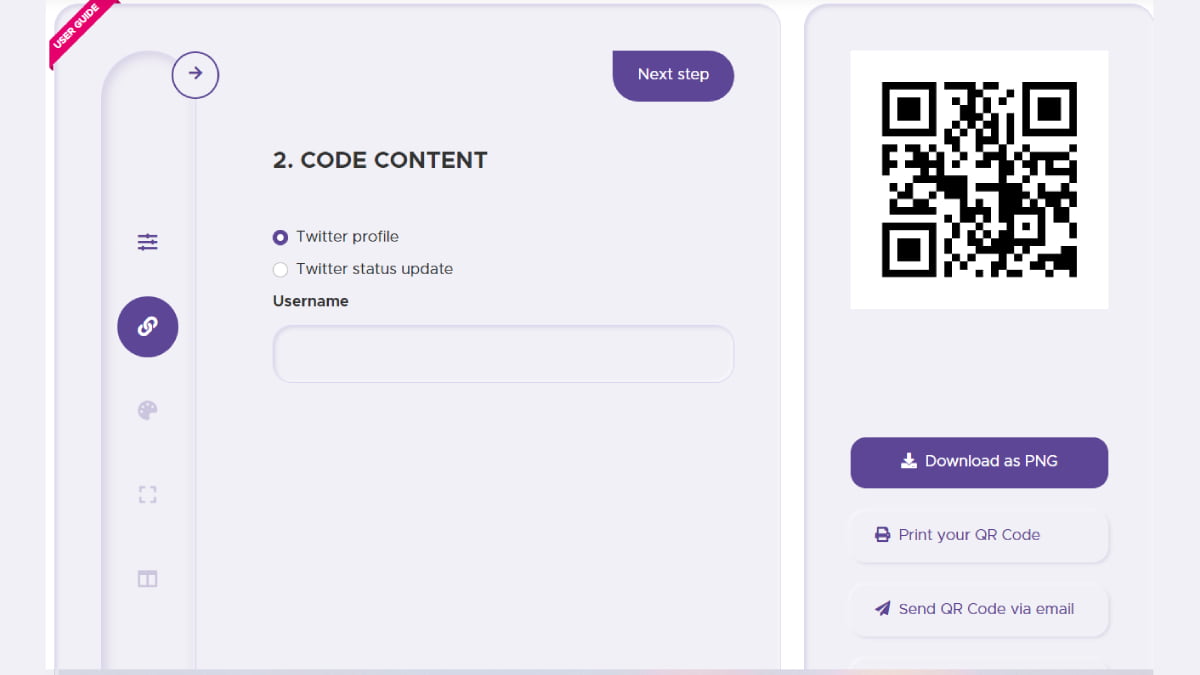Image resolution: width=1200 pixels, height=675 pixels.
Task: Click Send QR Code via email
Action: coord(978,609)
